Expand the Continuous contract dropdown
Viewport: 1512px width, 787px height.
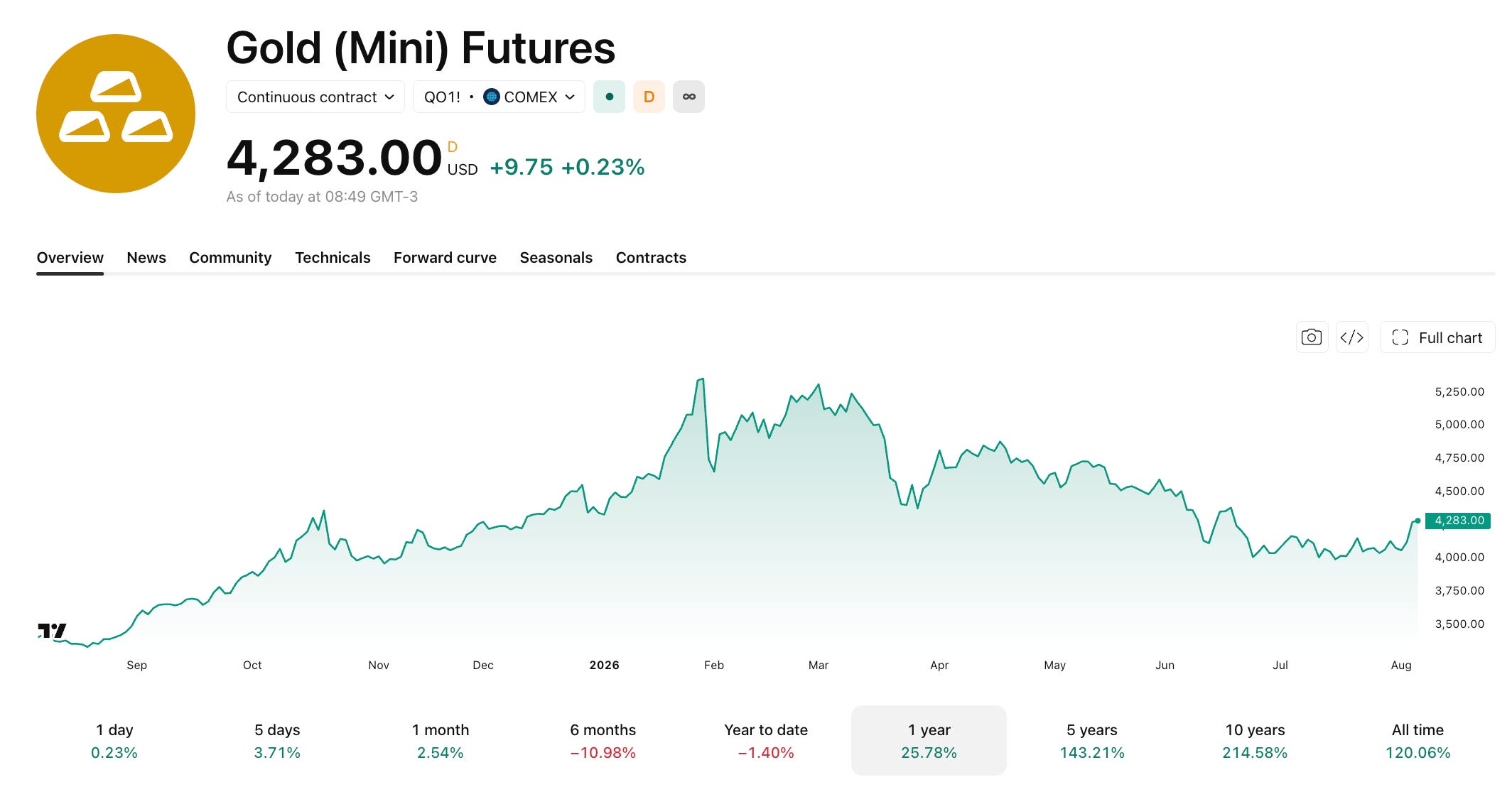[x=315, y=97]
